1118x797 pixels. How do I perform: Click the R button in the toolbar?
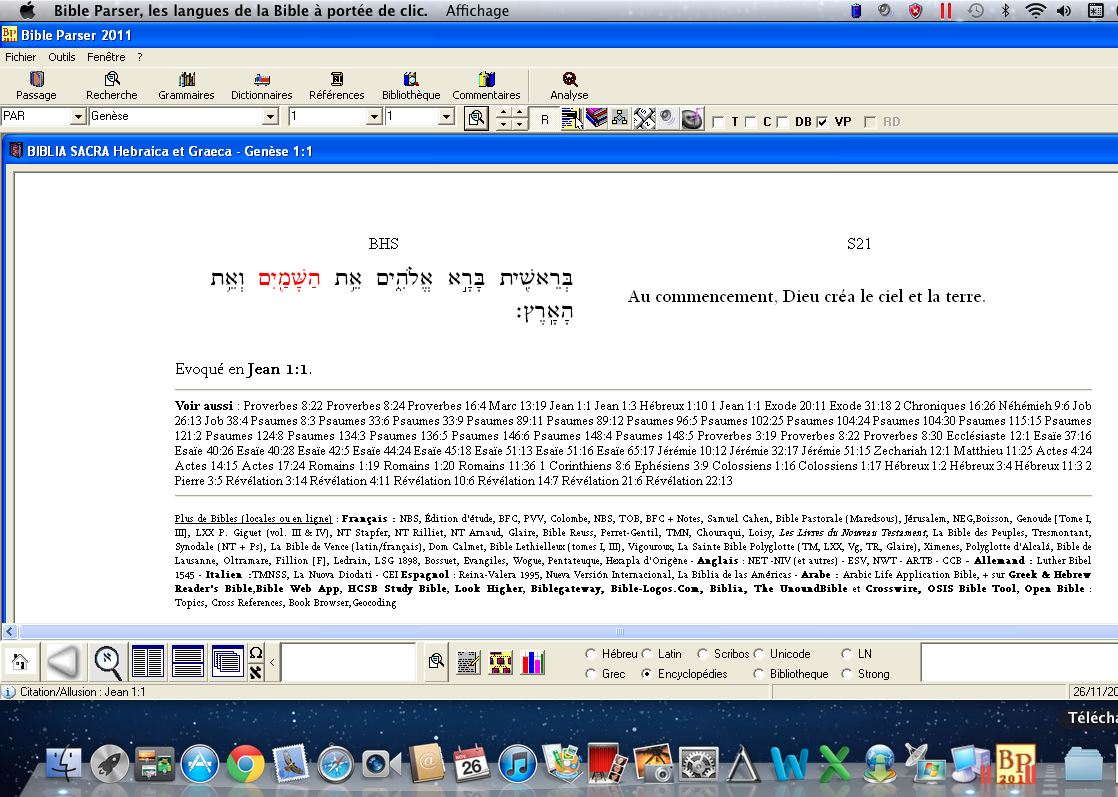[x=545, y=120]
